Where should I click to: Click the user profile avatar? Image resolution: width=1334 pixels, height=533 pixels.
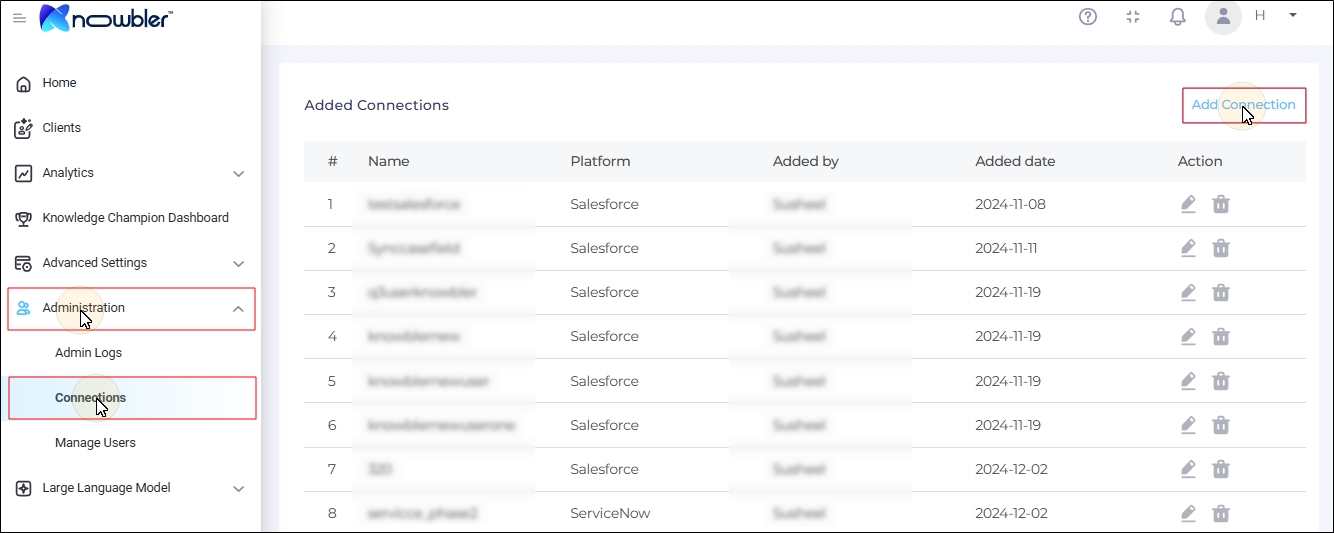click(x=1223, y=16)
